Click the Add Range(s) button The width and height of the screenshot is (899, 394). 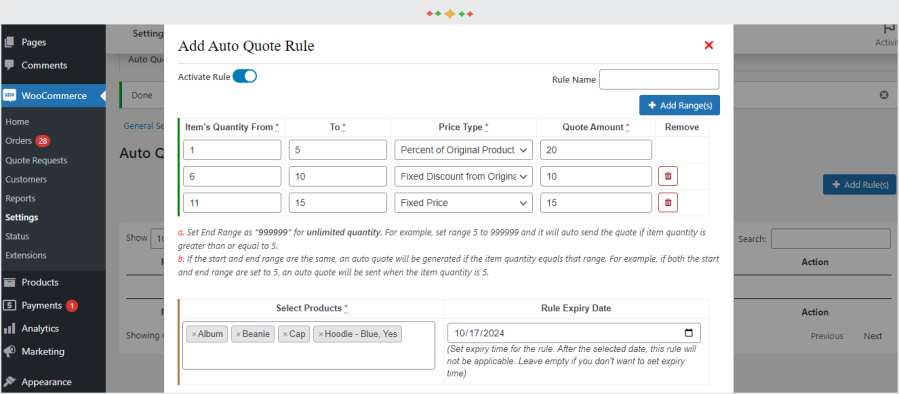click(679, 105)
